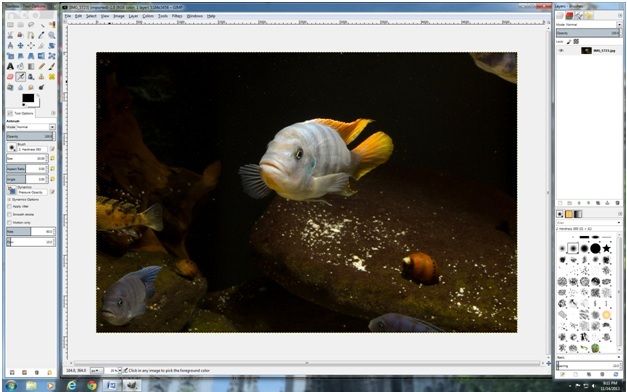
Task: Adjust the Rate slider
Action: [x=30, y=231]
